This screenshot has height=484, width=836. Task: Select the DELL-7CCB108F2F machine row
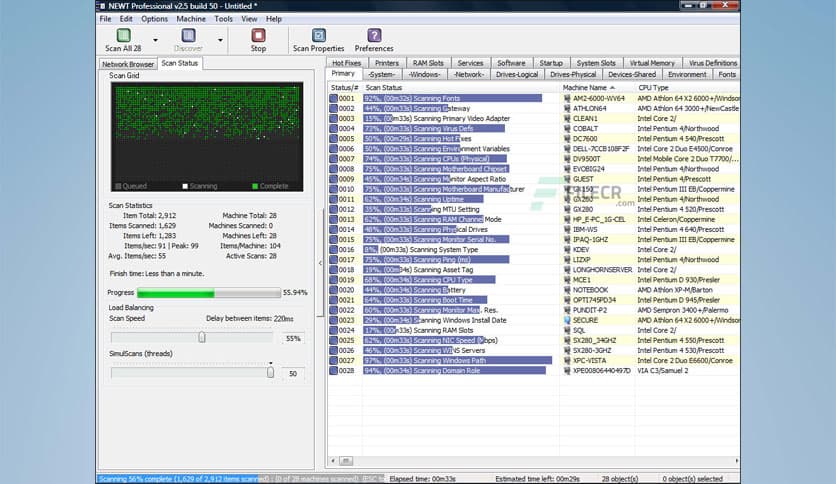pyautogui.click(x=534, y=149)
